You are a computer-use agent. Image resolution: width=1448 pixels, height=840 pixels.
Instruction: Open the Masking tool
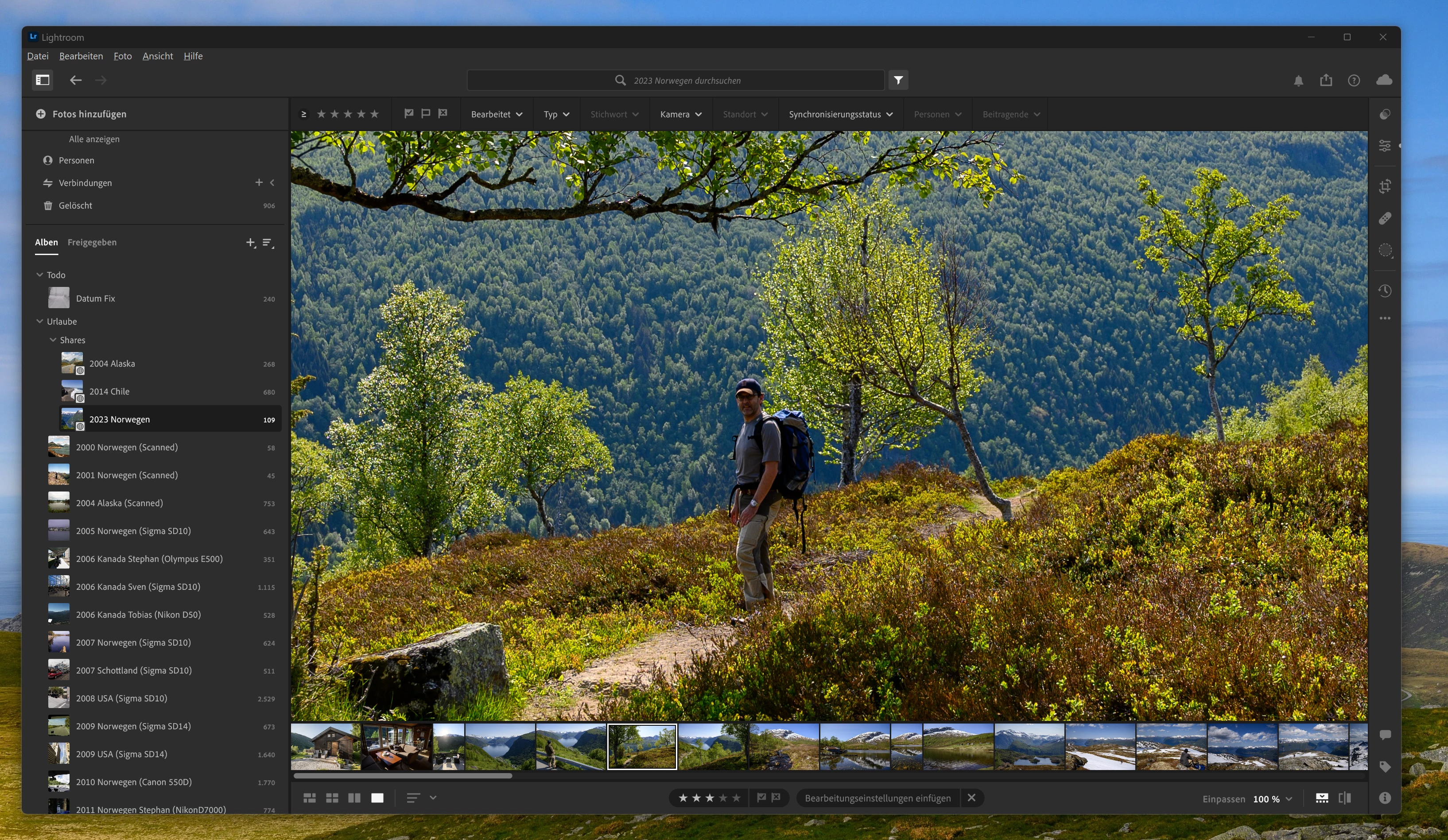[x=1385, y=250]
